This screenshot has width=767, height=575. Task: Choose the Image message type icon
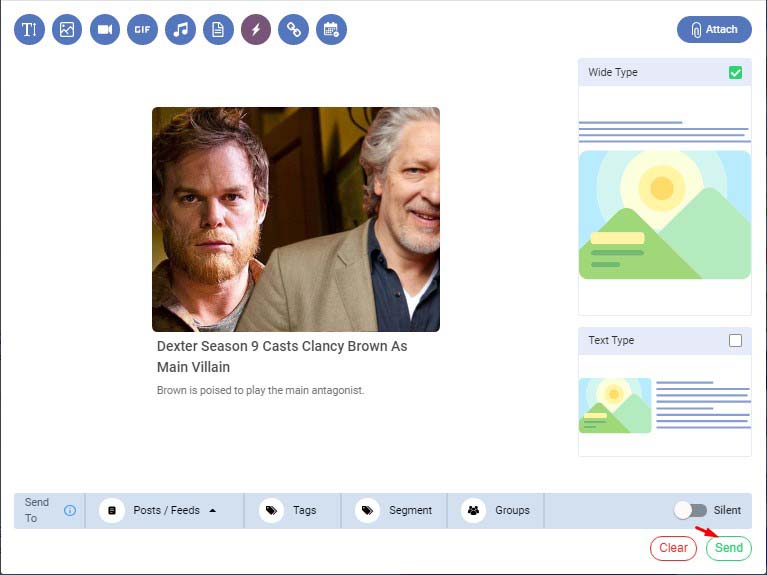click(67, 30)
